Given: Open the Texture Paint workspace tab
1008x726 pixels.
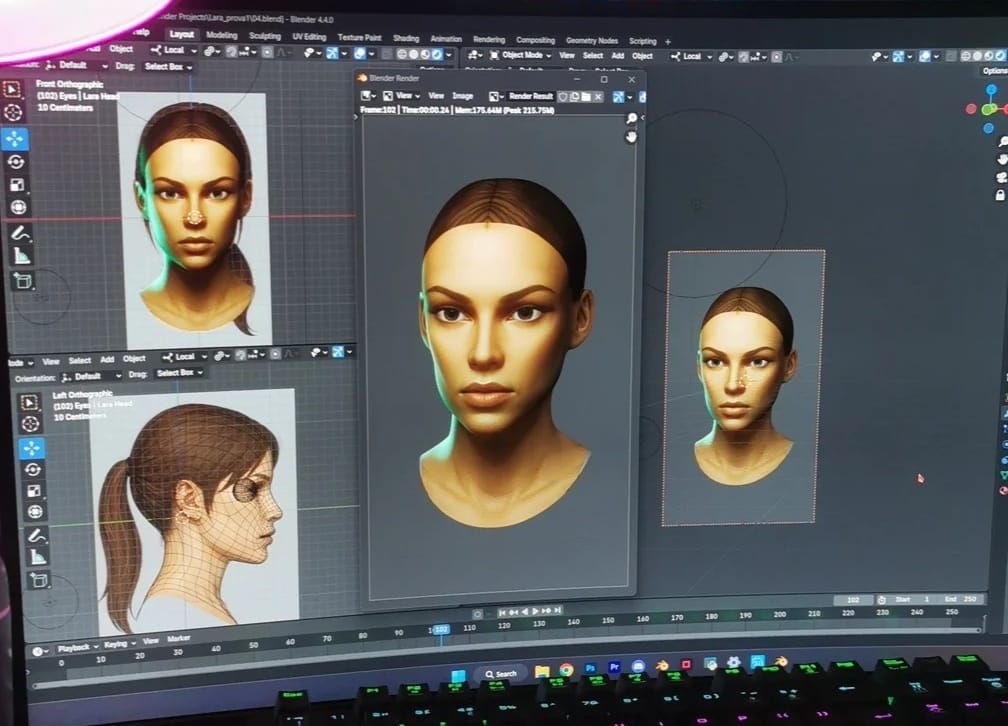Looking at the screenshot, I should (x=359, y=38).
